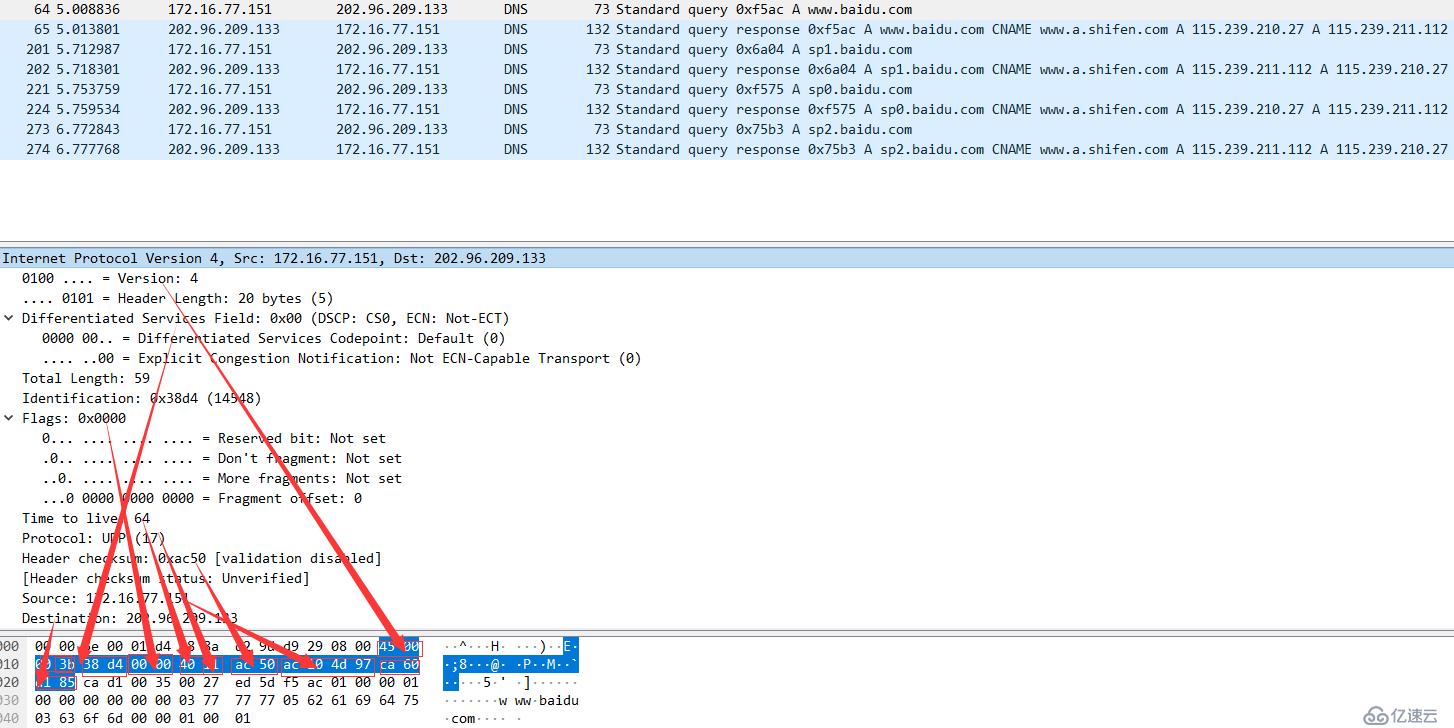Select the Reserved bit: Not set line

pyautogui.click(x=214, y=438)
